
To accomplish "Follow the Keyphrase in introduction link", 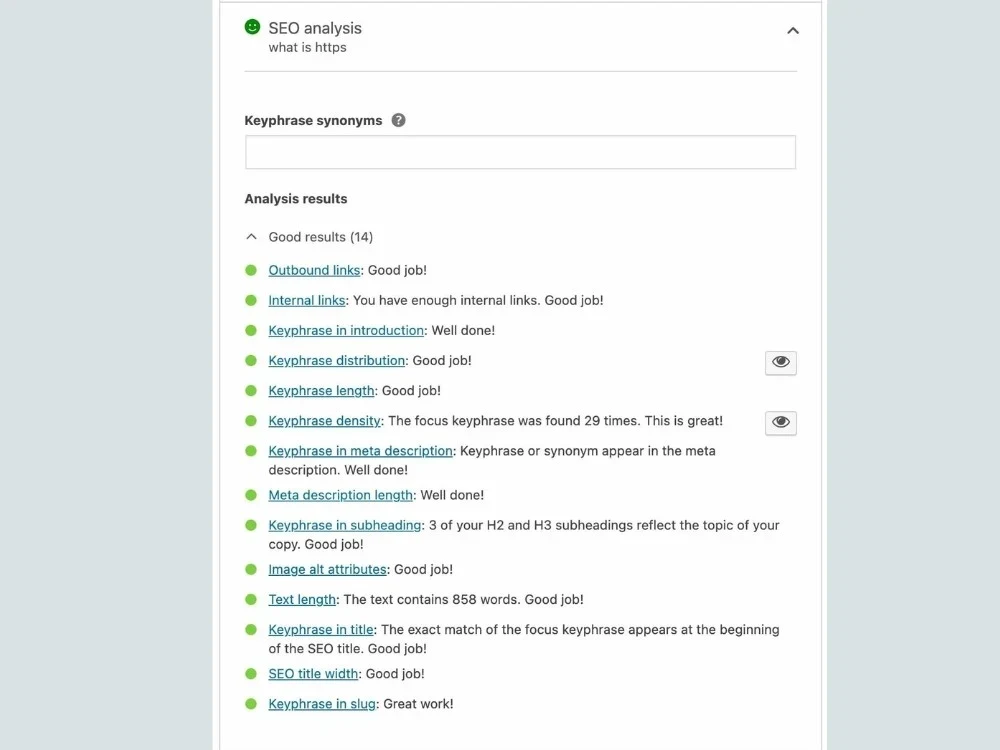I will tap(346, 330).
